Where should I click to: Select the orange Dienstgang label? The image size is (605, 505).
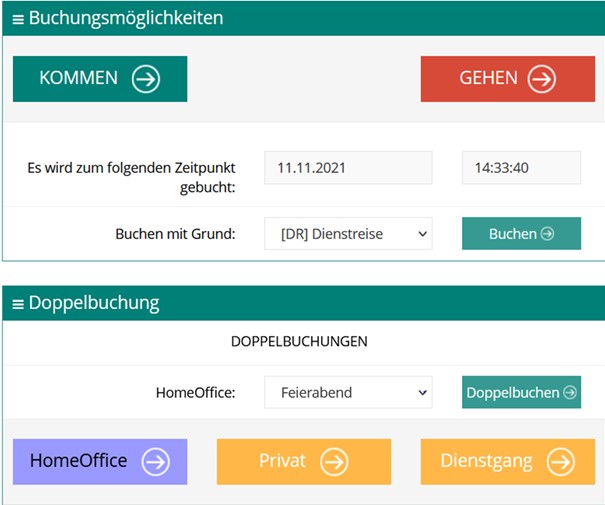486,461
